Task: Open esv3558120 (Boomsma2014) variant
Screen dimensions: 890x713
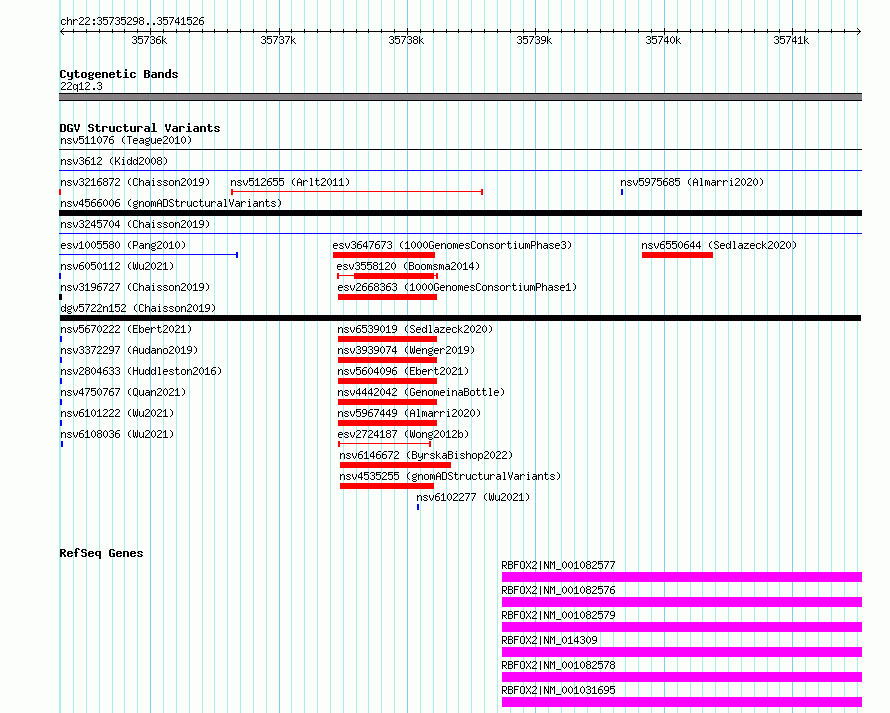Action: pos(408,266)
